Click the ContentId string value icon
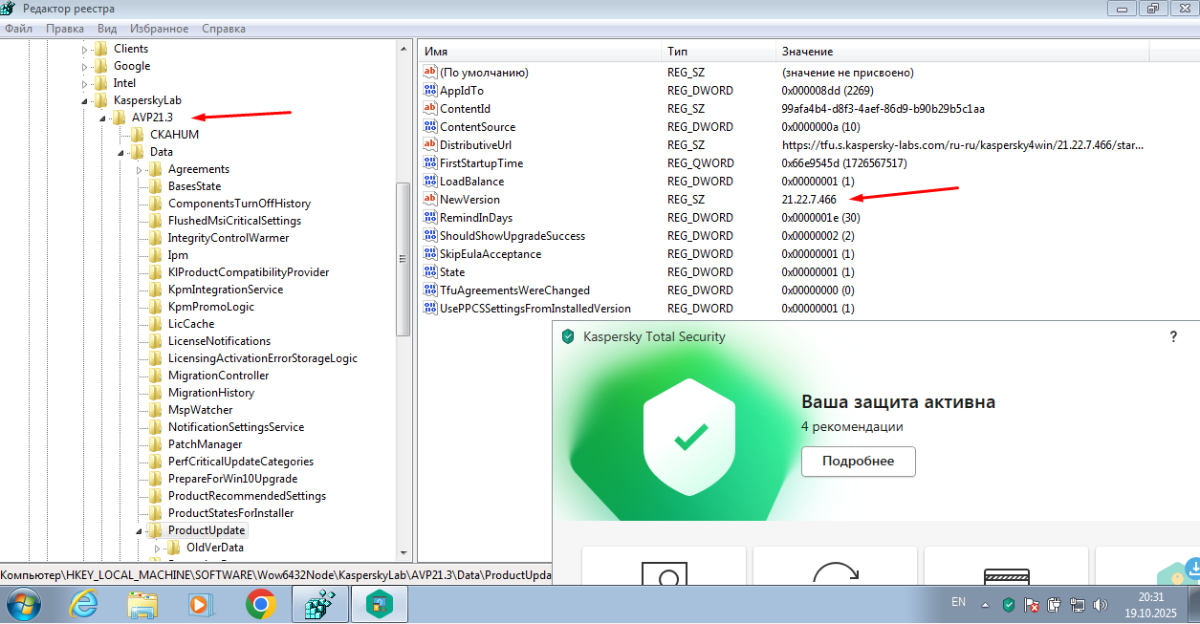The width and height of the screenshot is (1200, 624). click(x=431, y=109)
